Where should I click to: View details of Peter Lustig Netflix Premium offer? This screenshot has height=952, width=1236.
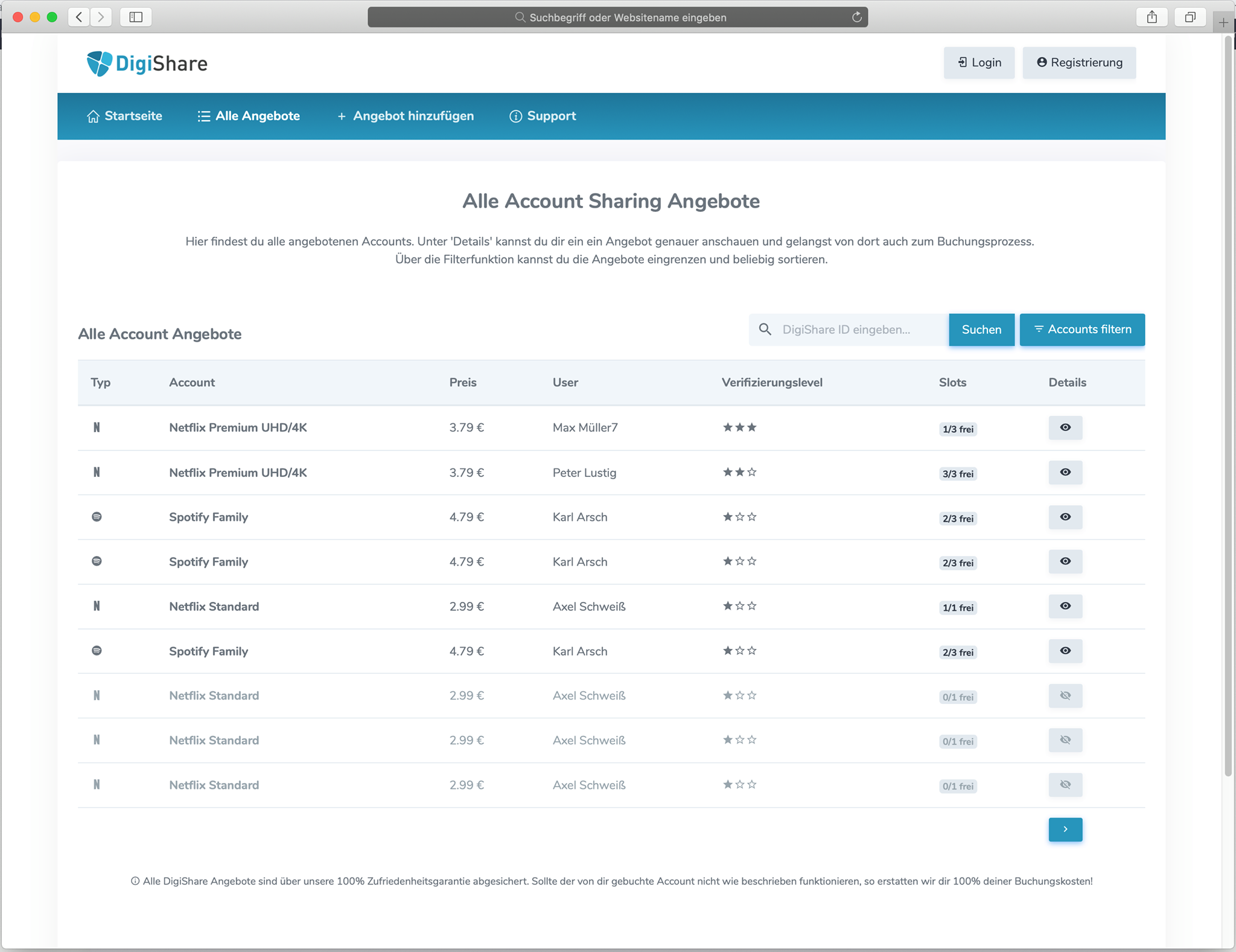coord(1065,472)
